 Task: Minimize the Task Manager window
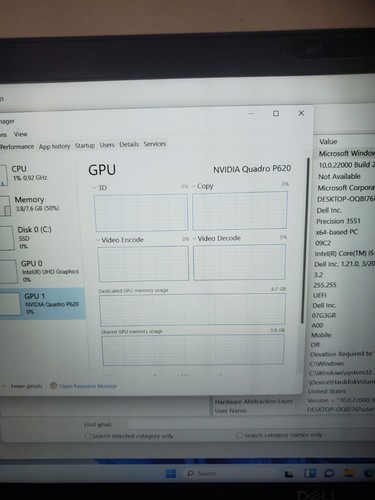[x=251, y=114]
